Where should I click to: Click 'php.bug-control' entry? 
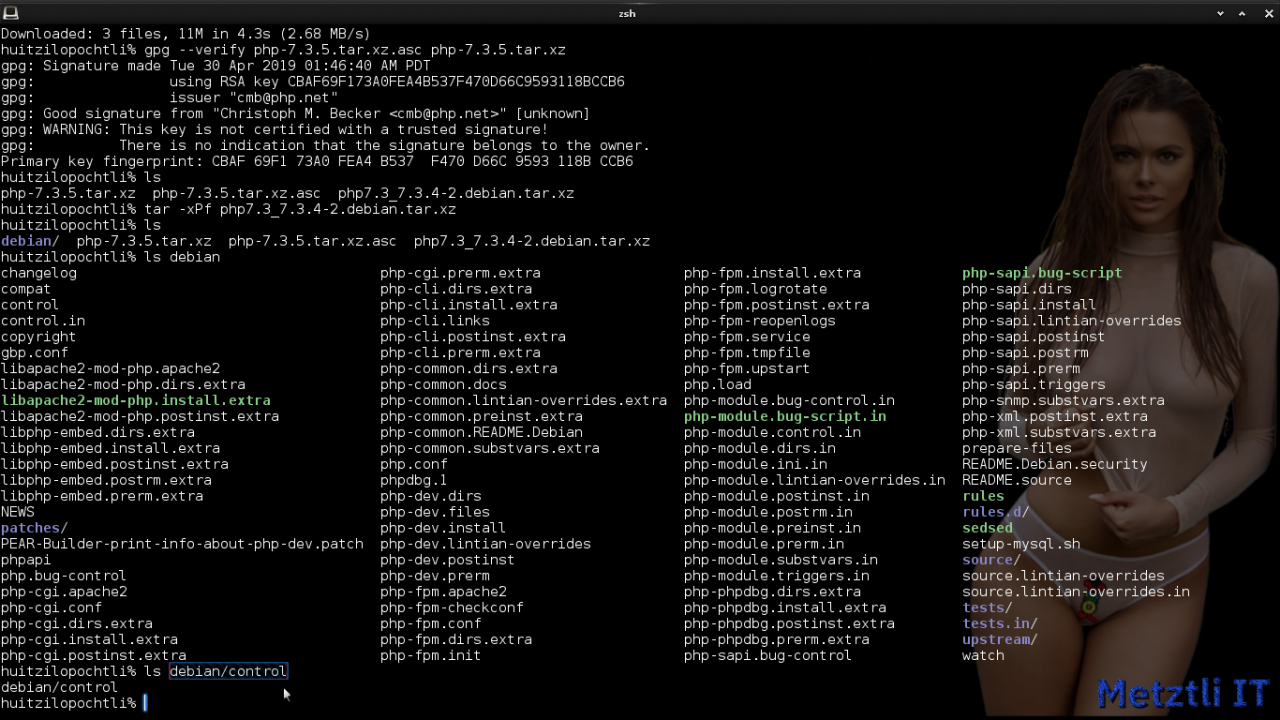point(64,576)
